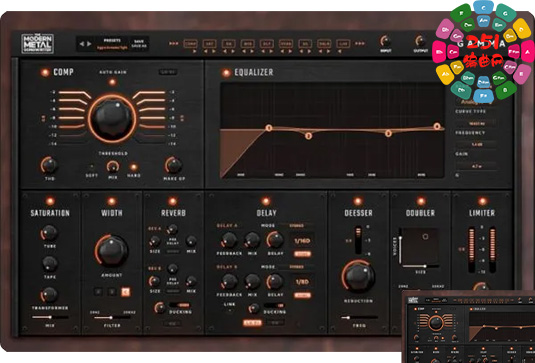Screen dimensions: 535x363
Task: Click the saturation TRANSFORMER knob
Action: click(50, 295)
